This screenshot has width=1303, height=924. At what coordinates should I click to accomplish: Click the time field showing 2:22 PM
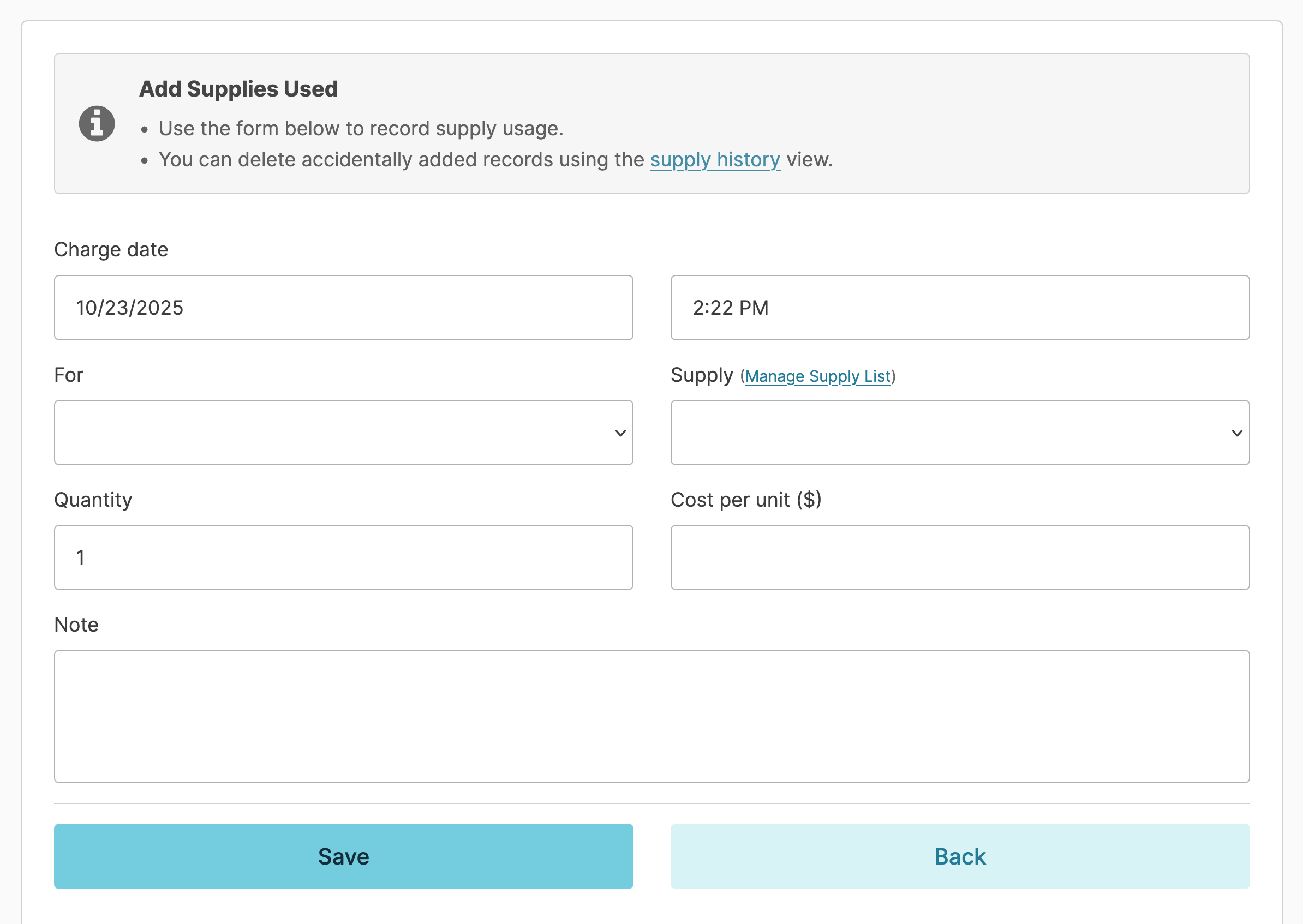click(959, 308)
